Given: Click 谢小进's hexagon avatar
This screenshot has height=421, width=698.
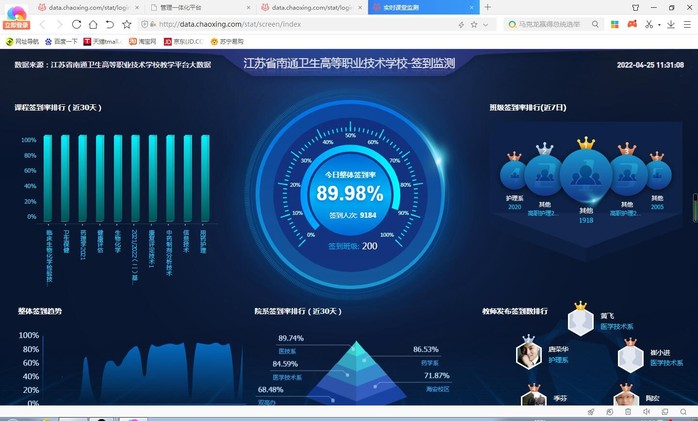Looking at the screenshot, I should coord(630,358).
